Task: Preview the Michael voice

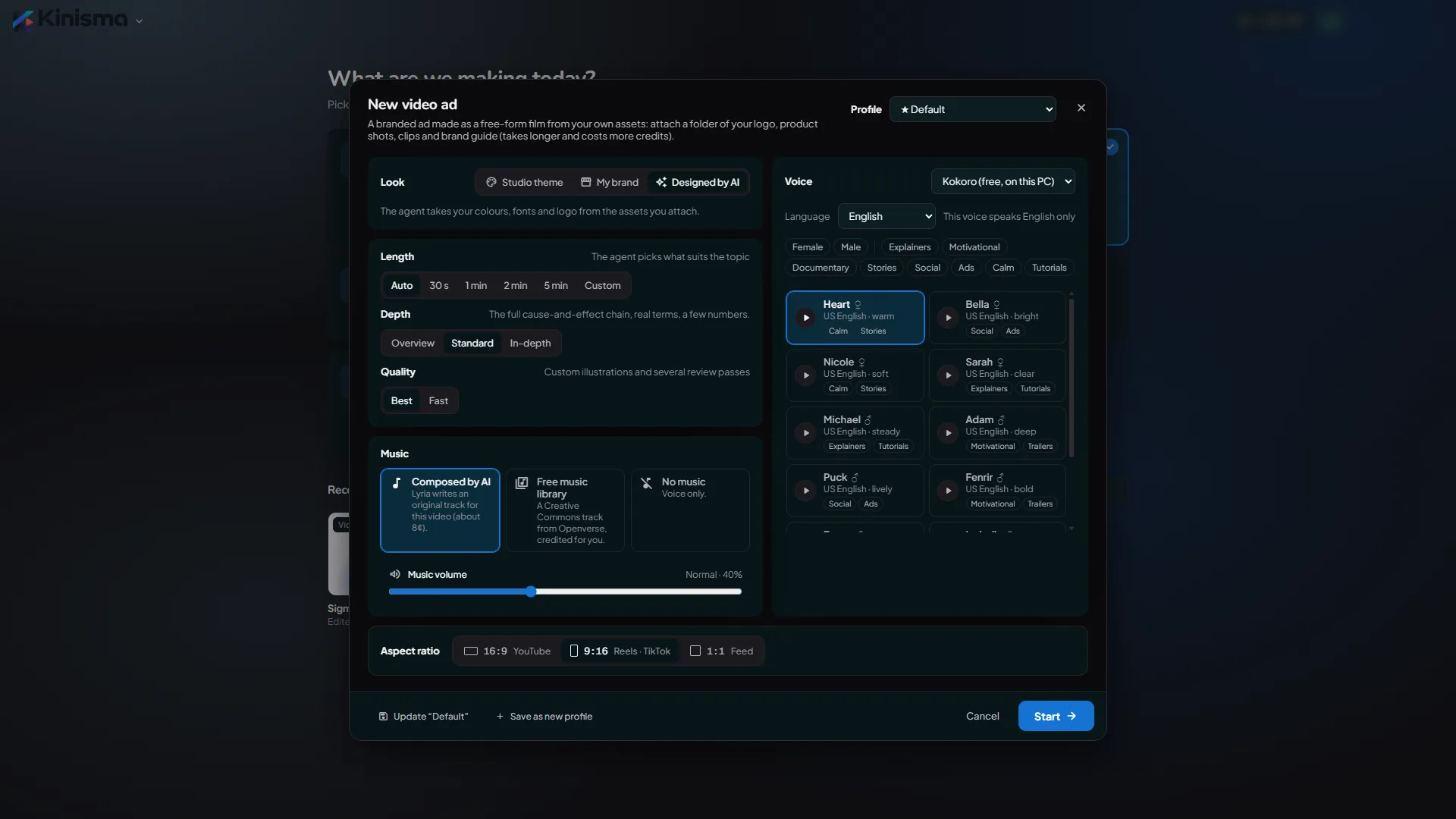Action: pos(806,433)
